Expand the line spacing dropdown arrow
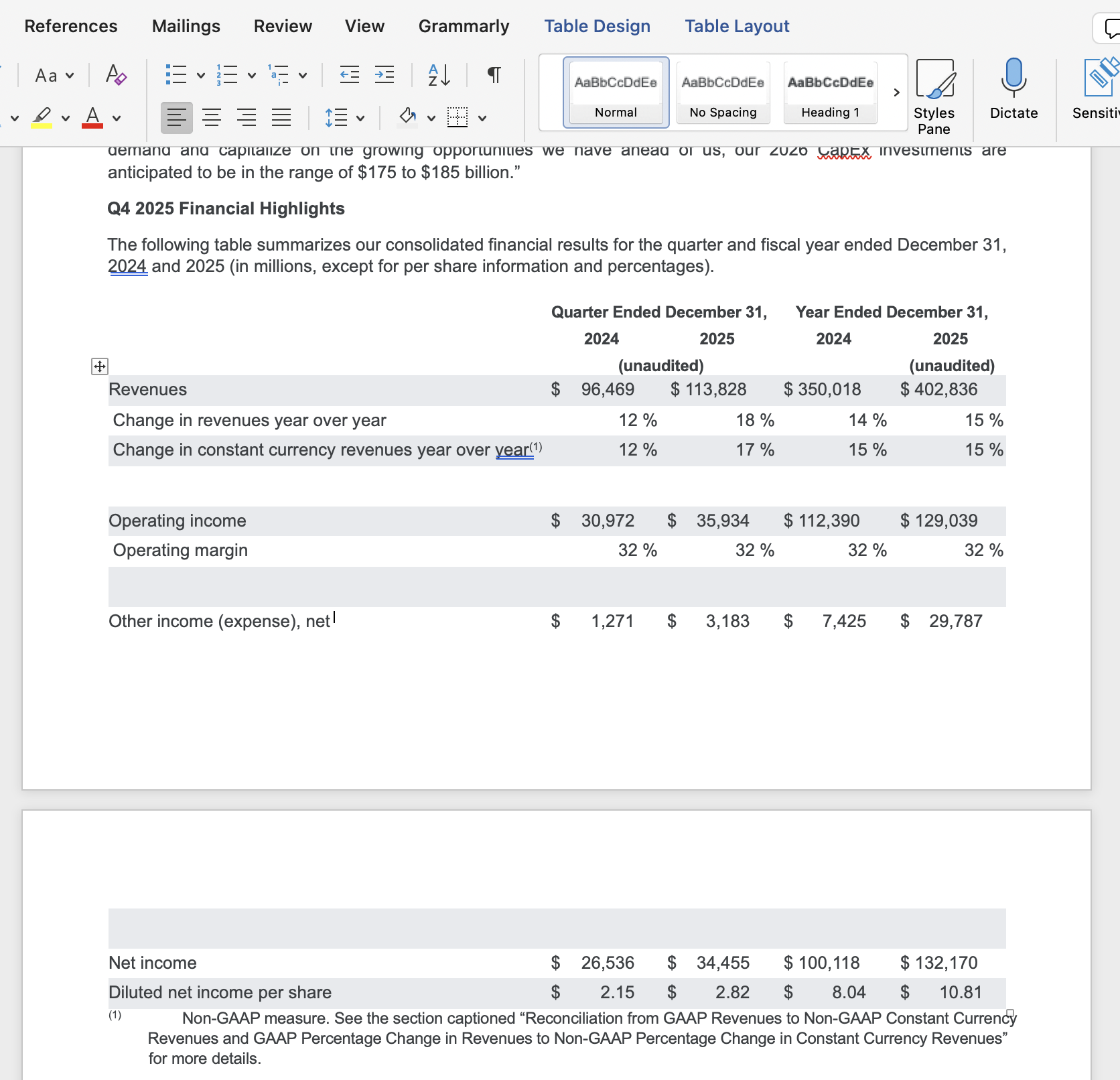1120x1080 pixels. tap(360, 119)
